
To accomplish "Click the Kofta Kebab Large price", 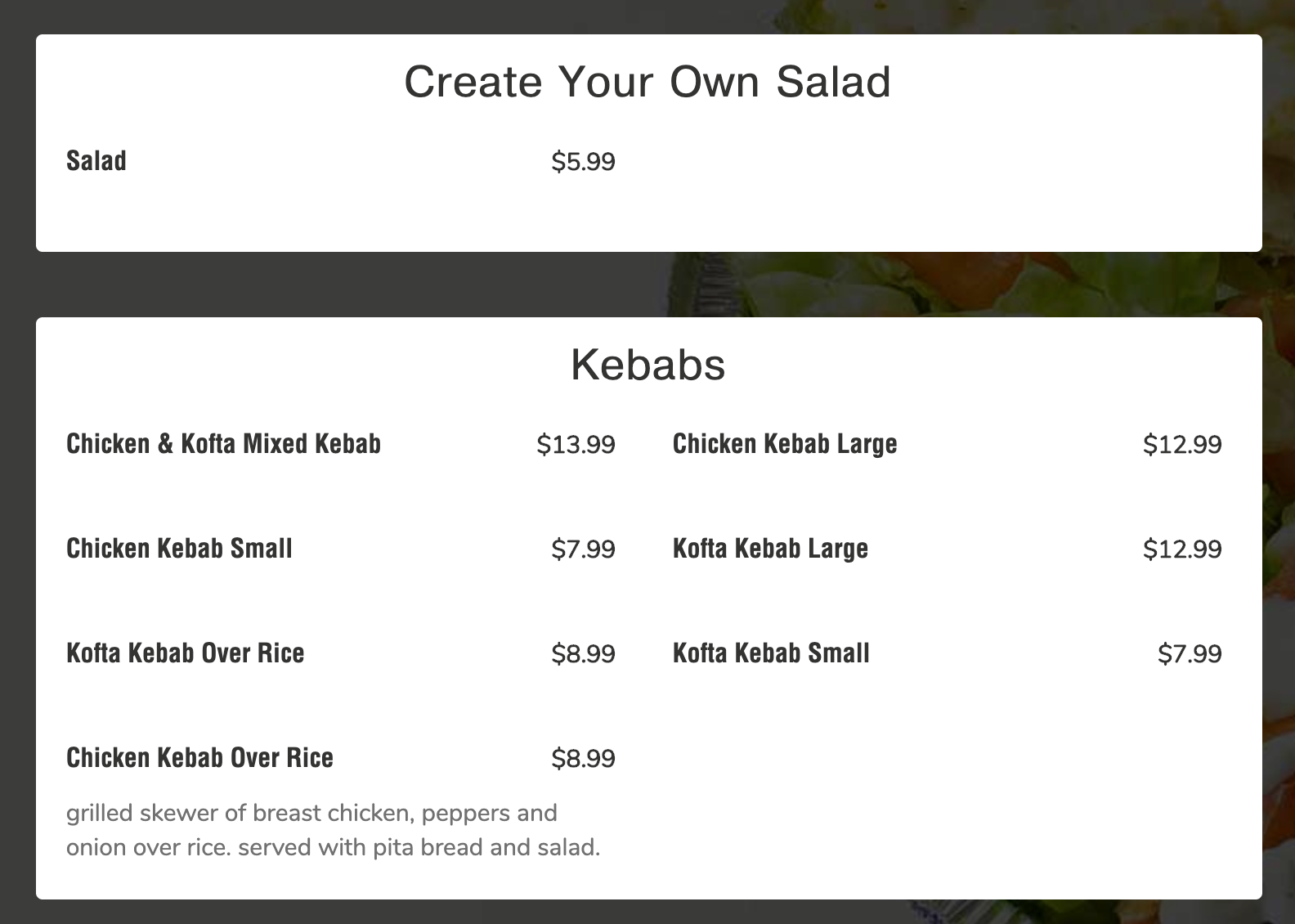I will tap(1182, 549).
